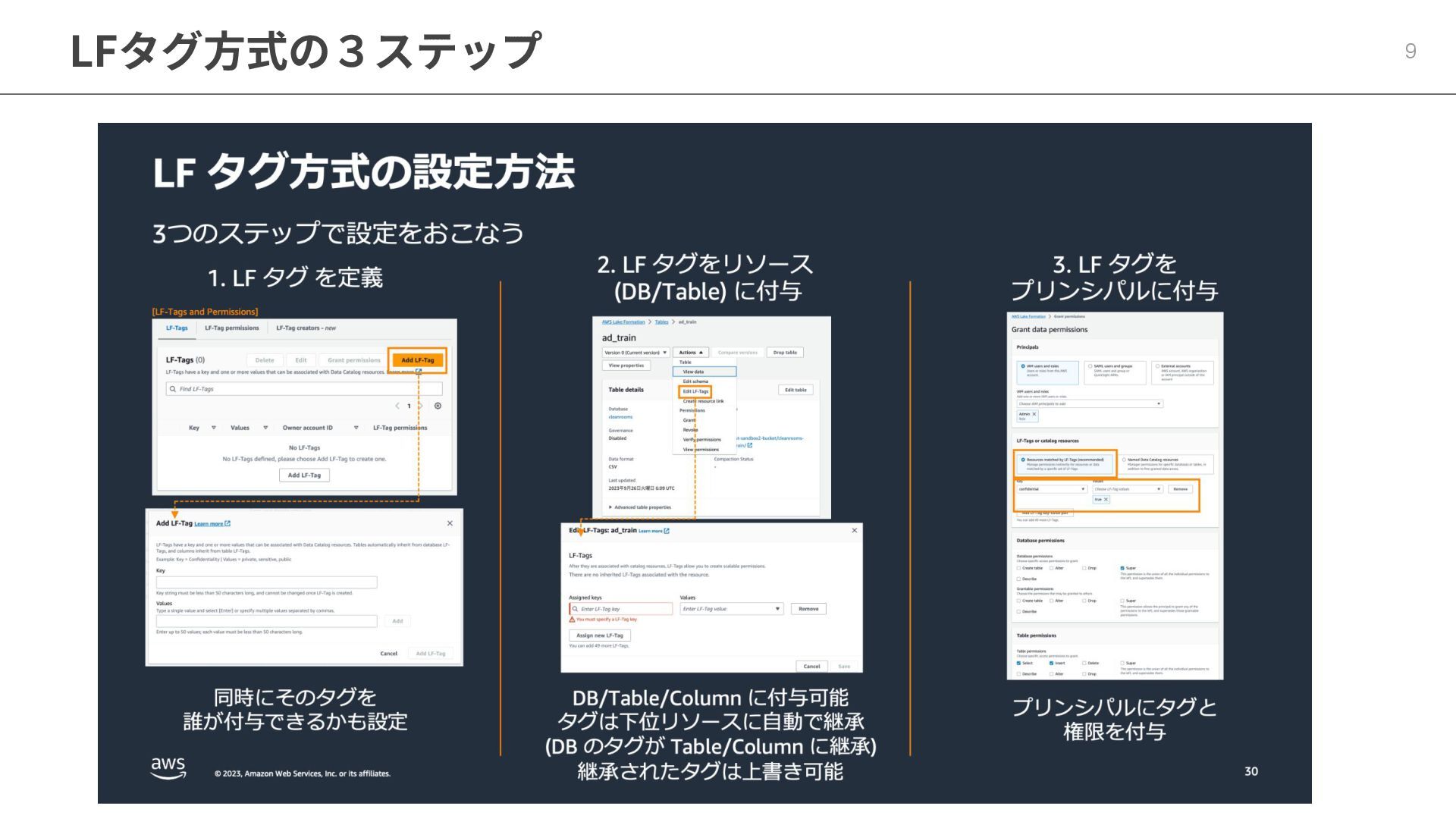Toggle Insert checkbox under Table permissions
The image size is (1456, 819).
tap(1051, 663)
